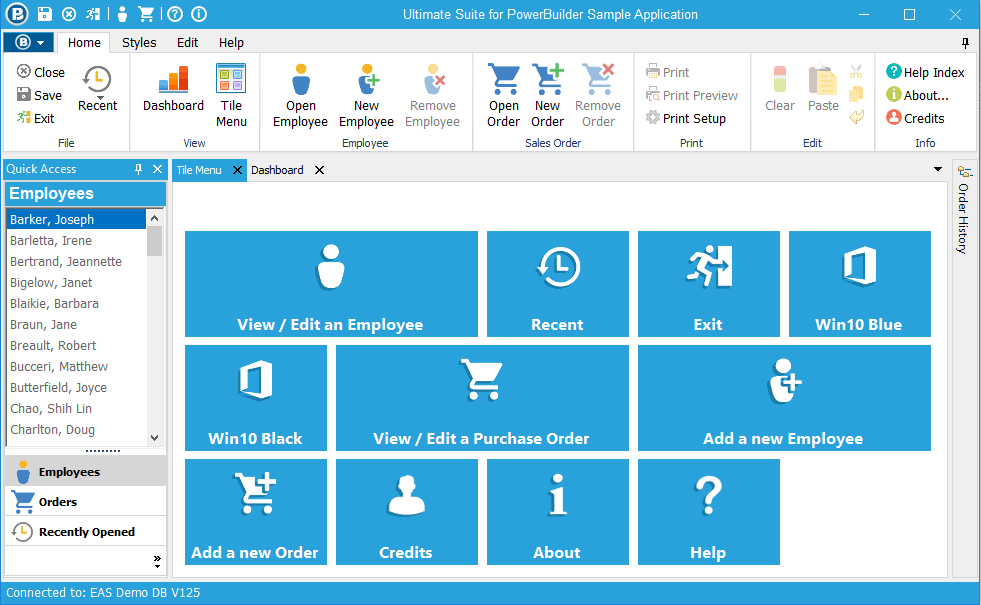
Task: Click Open Employee in the ribbon
Action: 300,96
